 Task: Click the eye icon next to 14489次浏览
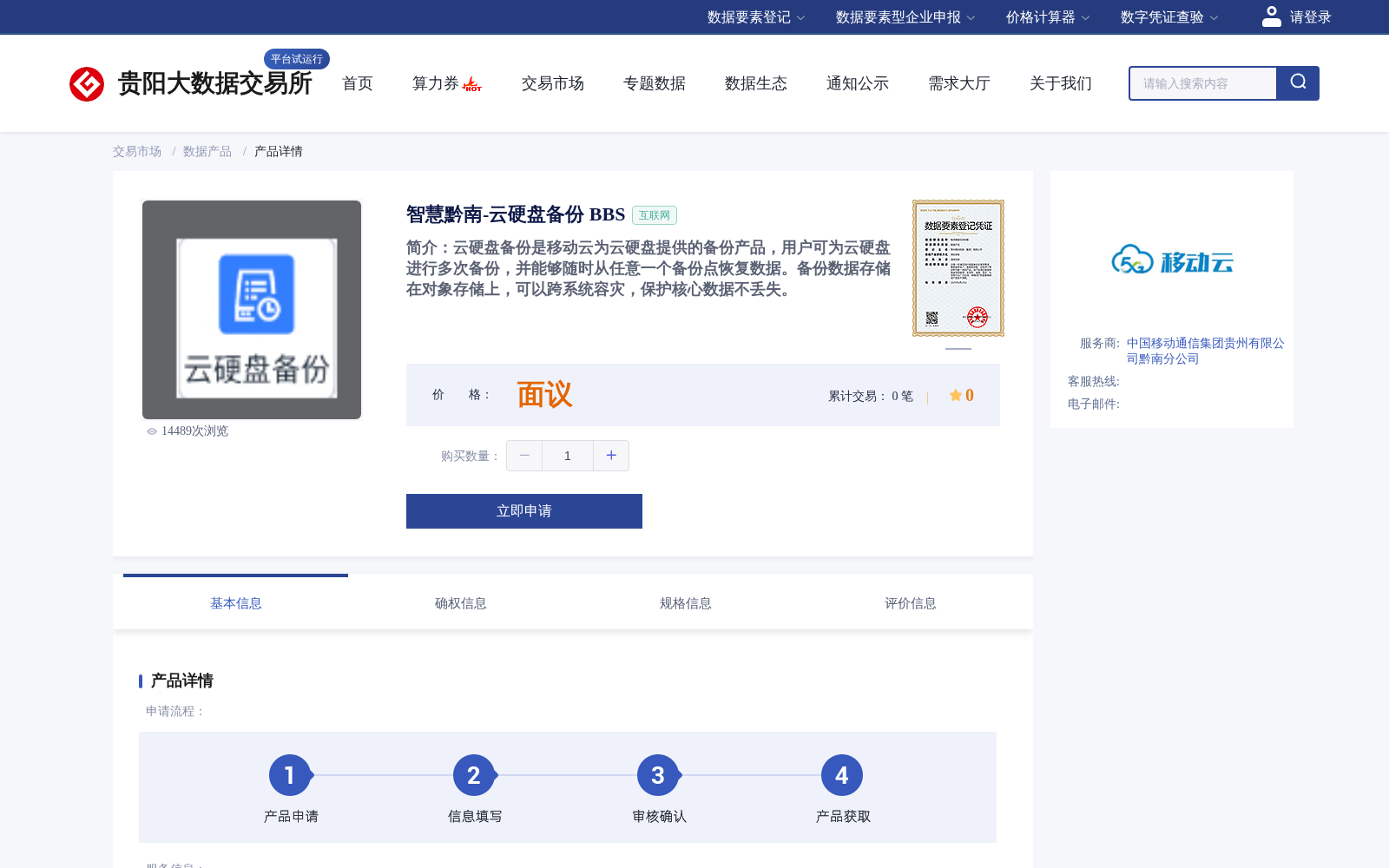[x=152, y=431]
